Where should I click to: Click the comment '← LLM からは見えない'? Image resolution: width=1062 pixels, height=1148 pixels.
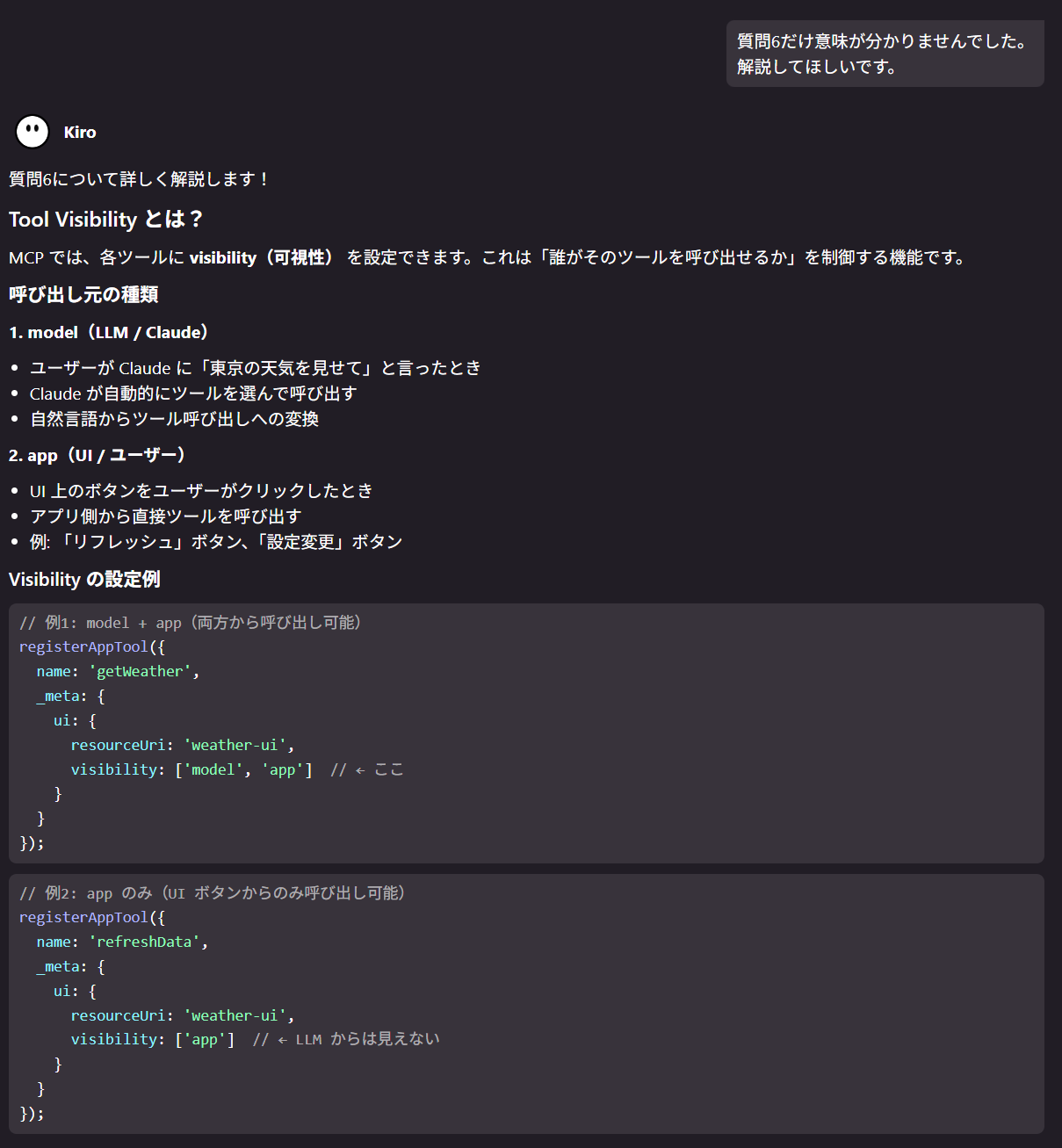[x=346, y=1040]
